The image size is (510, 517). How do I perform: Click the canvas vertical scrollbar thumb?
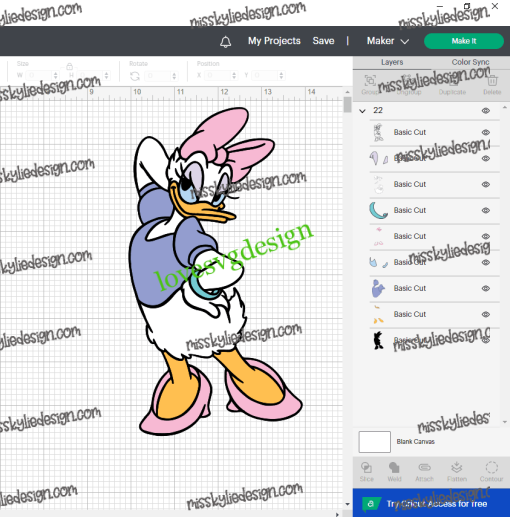click(x=347, y=105)
